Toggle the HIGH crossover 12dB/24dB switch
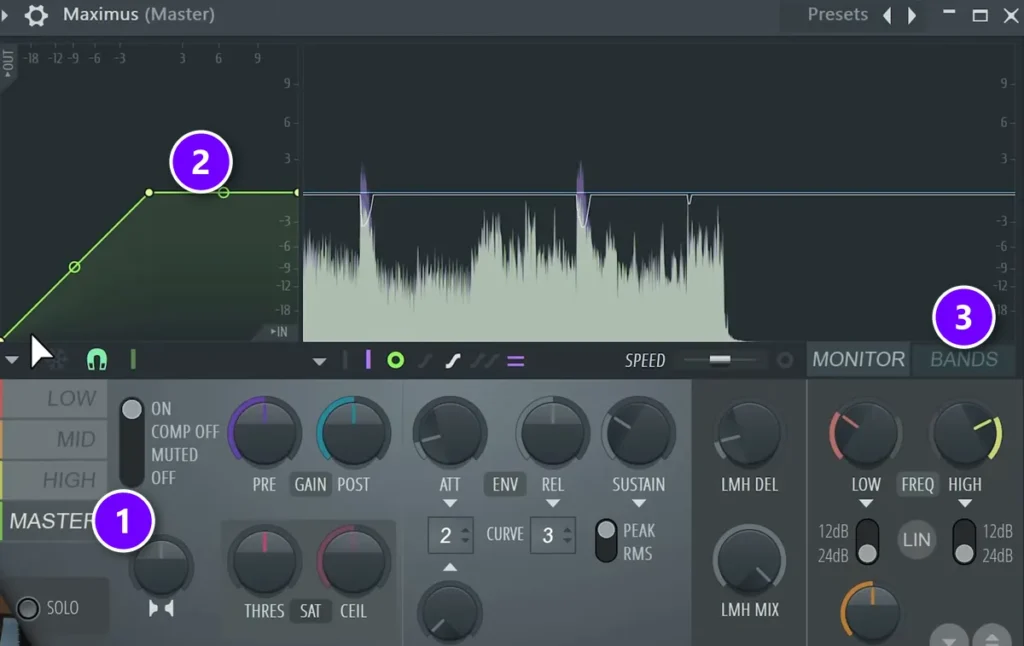 coord(964,541)
